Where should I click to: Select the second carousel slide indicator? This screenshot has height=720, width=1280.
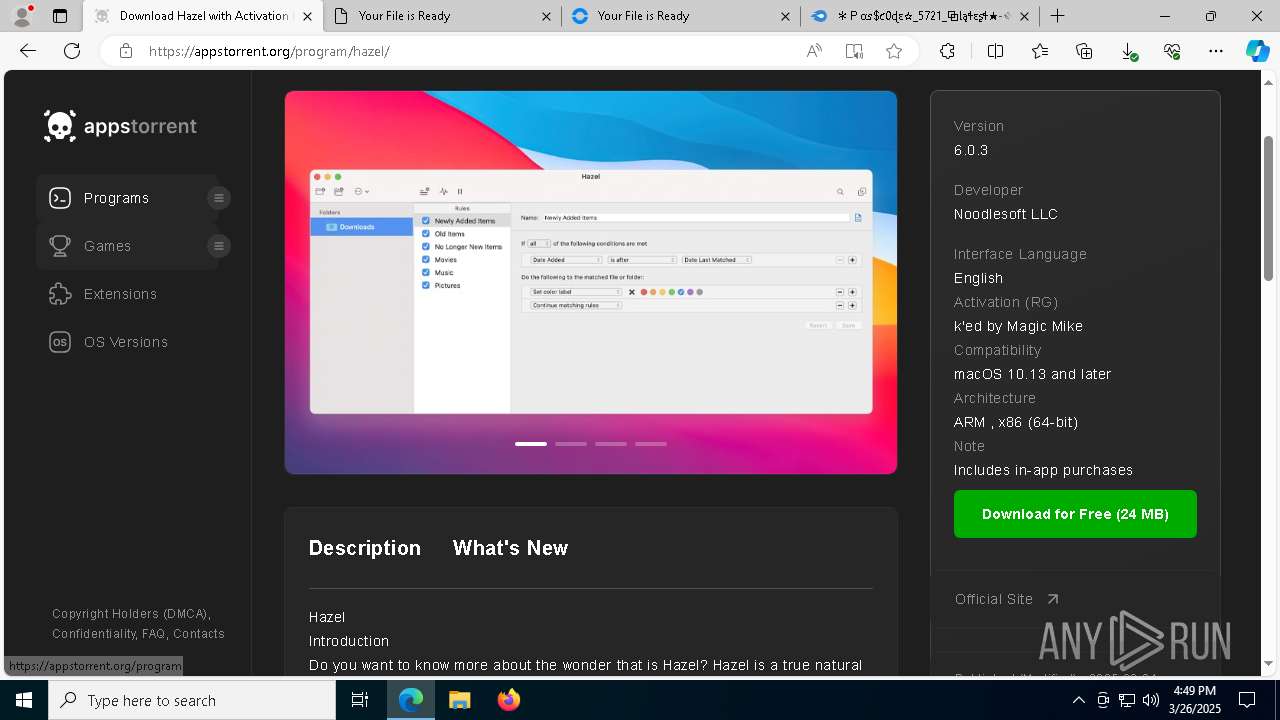click(571, 444)
